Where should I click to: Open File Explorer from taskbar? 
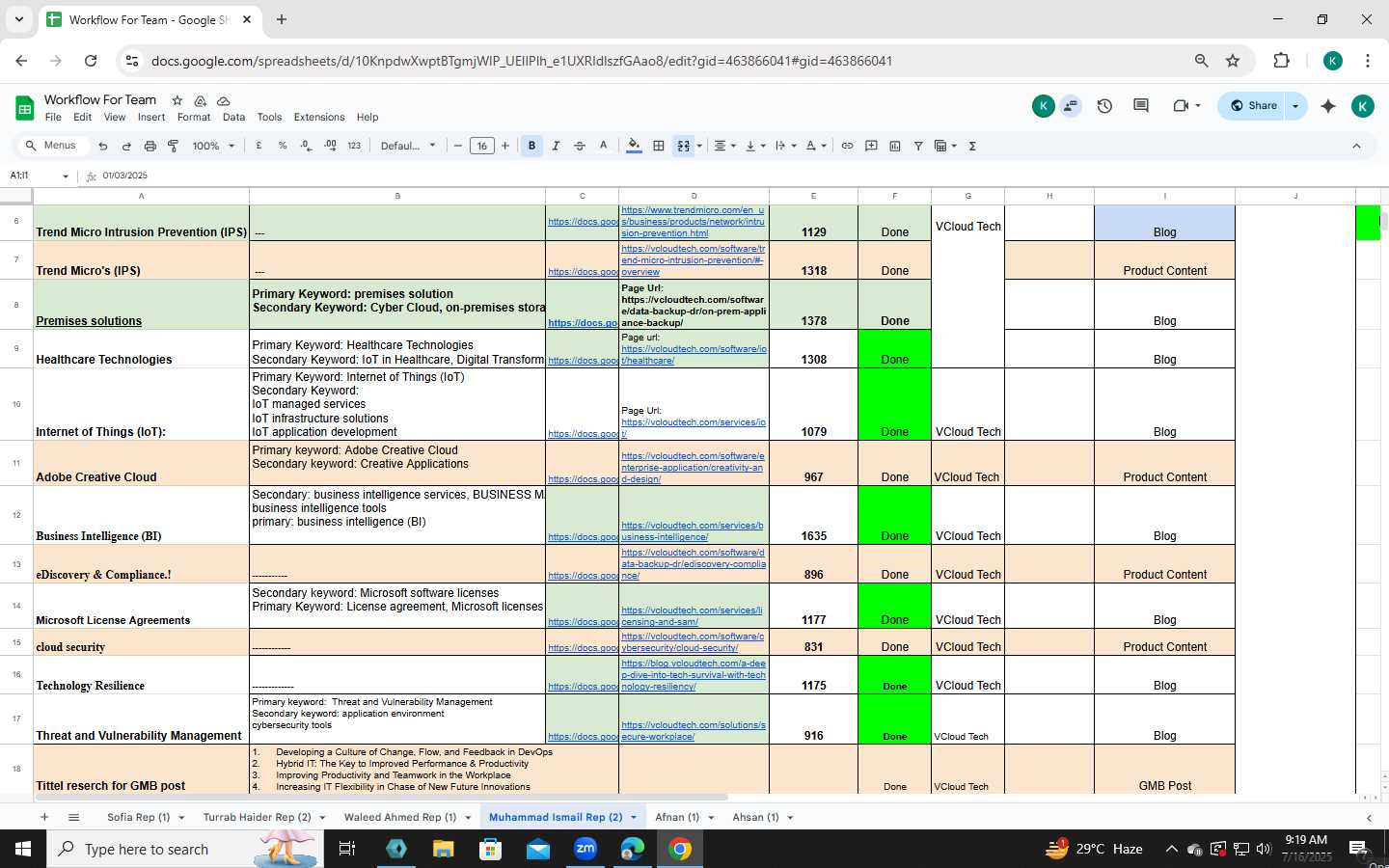[x=443, y=849]
